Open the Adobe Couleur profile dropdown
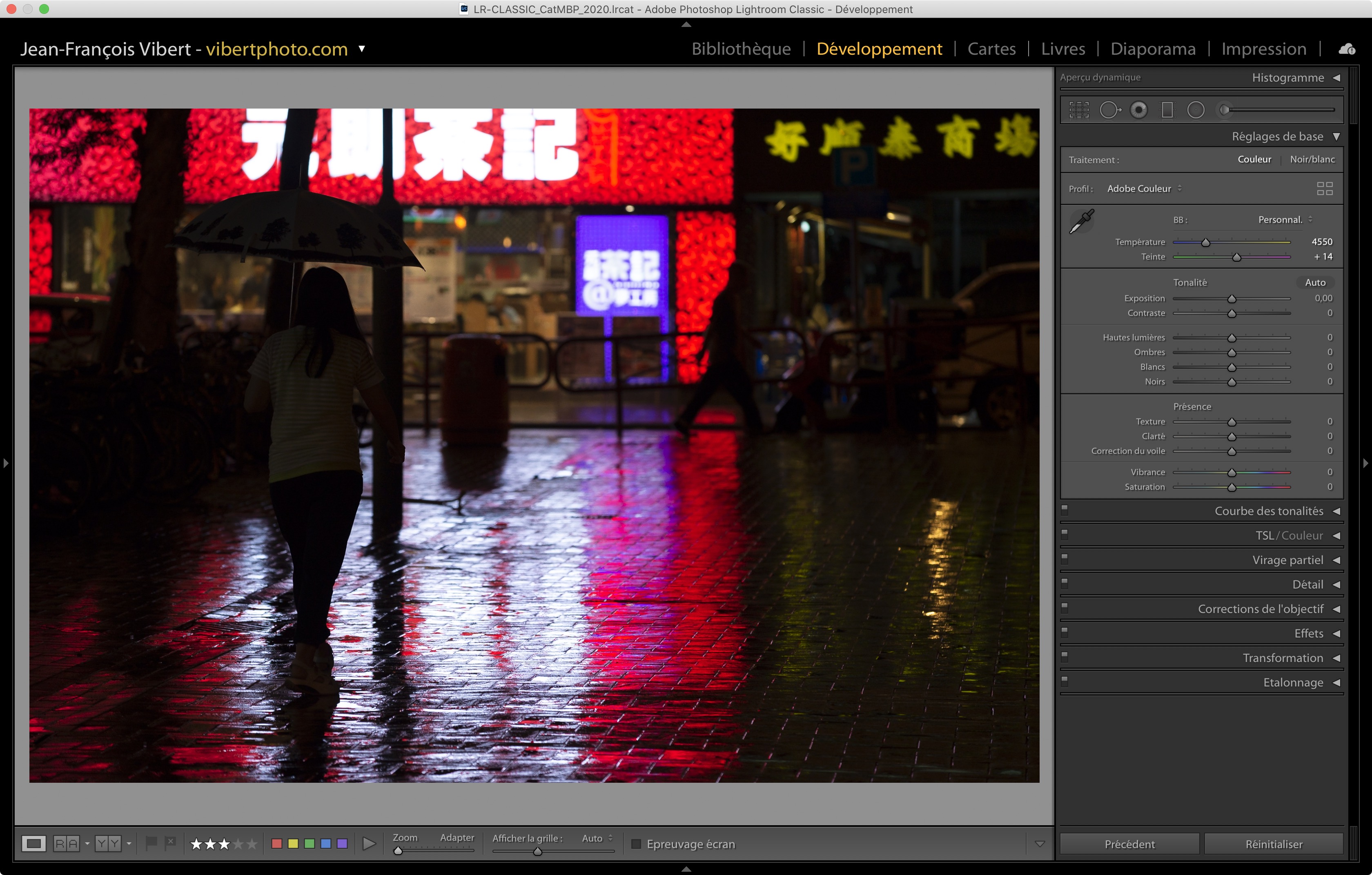Viewport: 1372px width, 875px height. (1144, 189)
